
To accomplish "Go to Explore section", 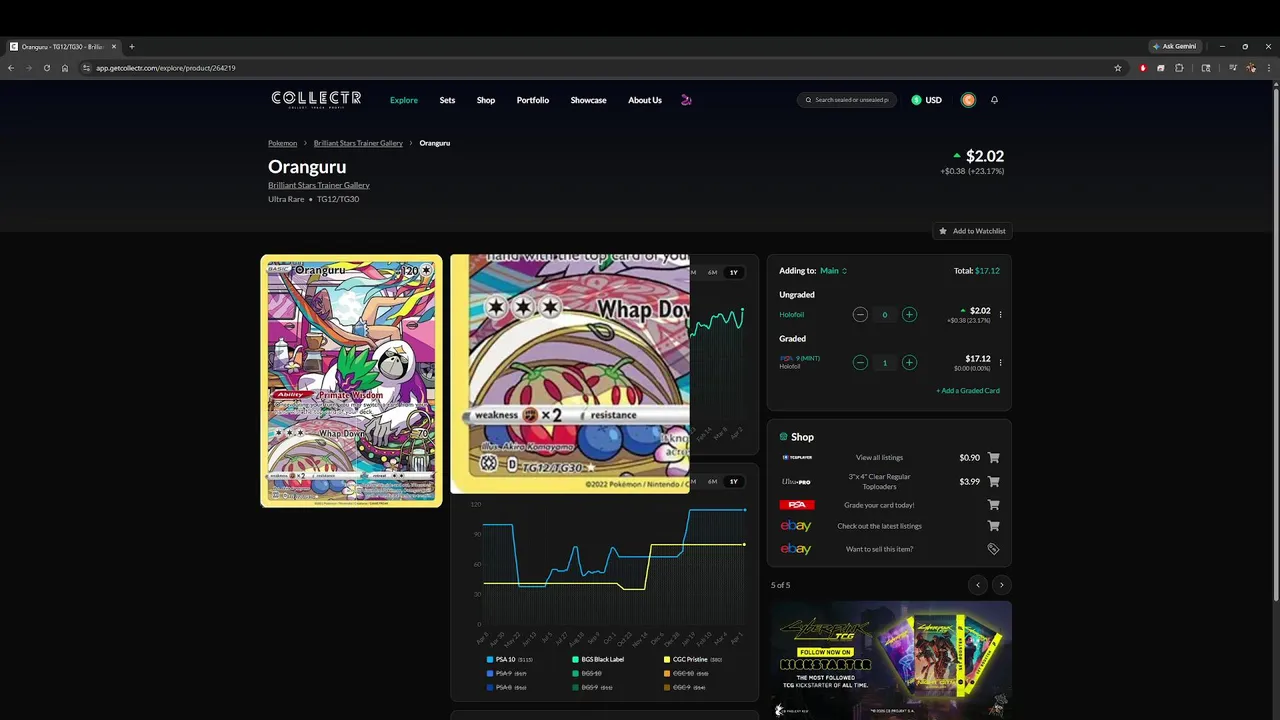I will click(x=404, y=100).
